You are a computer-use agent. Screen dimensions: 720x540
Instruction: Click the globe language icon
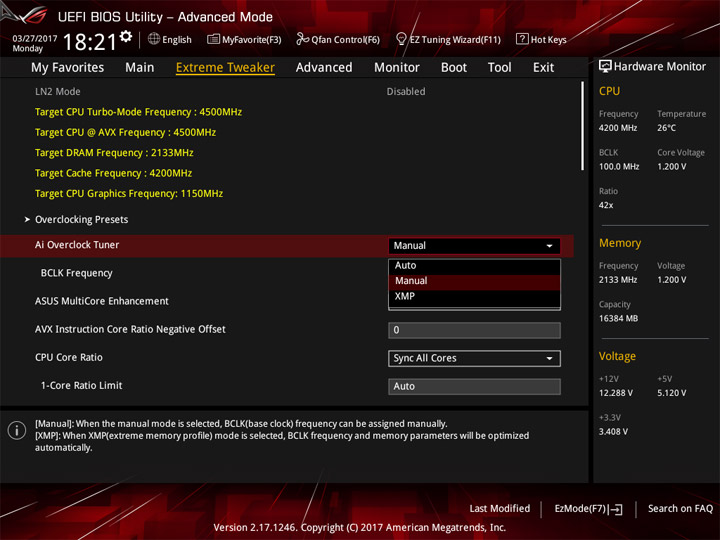(x=154, y=39)
